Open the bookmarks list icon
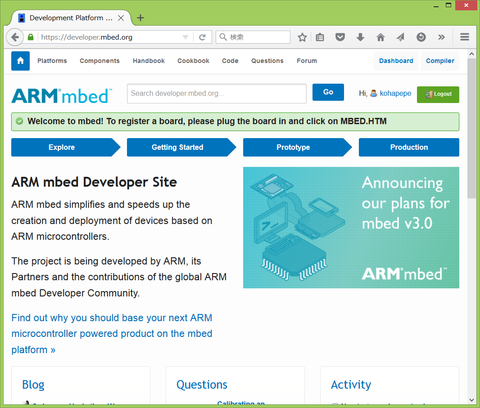Image resolution: width=480 pixels, height=408 pixels. point(320,37)
